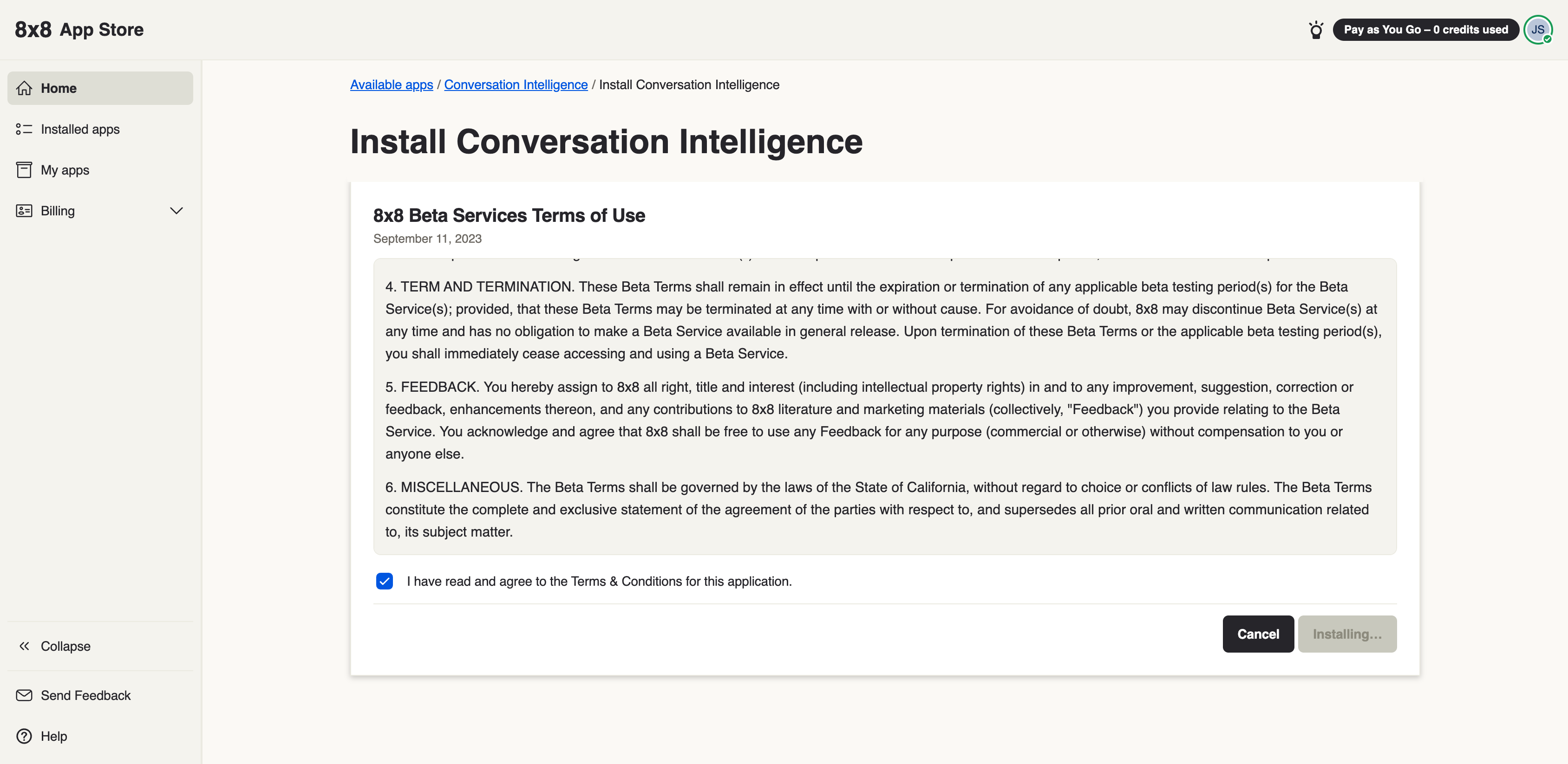Image resolution: width=1568 pixels, height=764 pixels.
Task: Click the Install Conversation Intelligence page title
Action: 606,141
